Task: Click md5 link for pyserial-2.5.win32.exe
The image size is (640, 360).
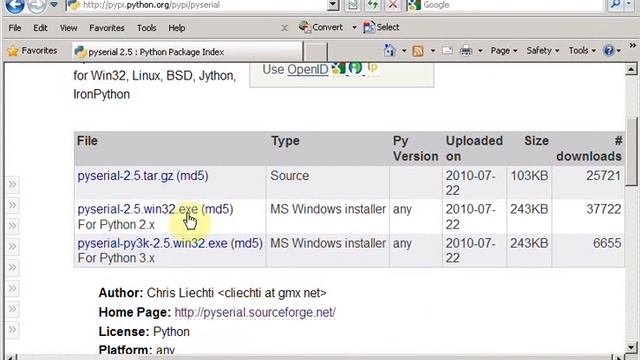Action: click(218, 209)
